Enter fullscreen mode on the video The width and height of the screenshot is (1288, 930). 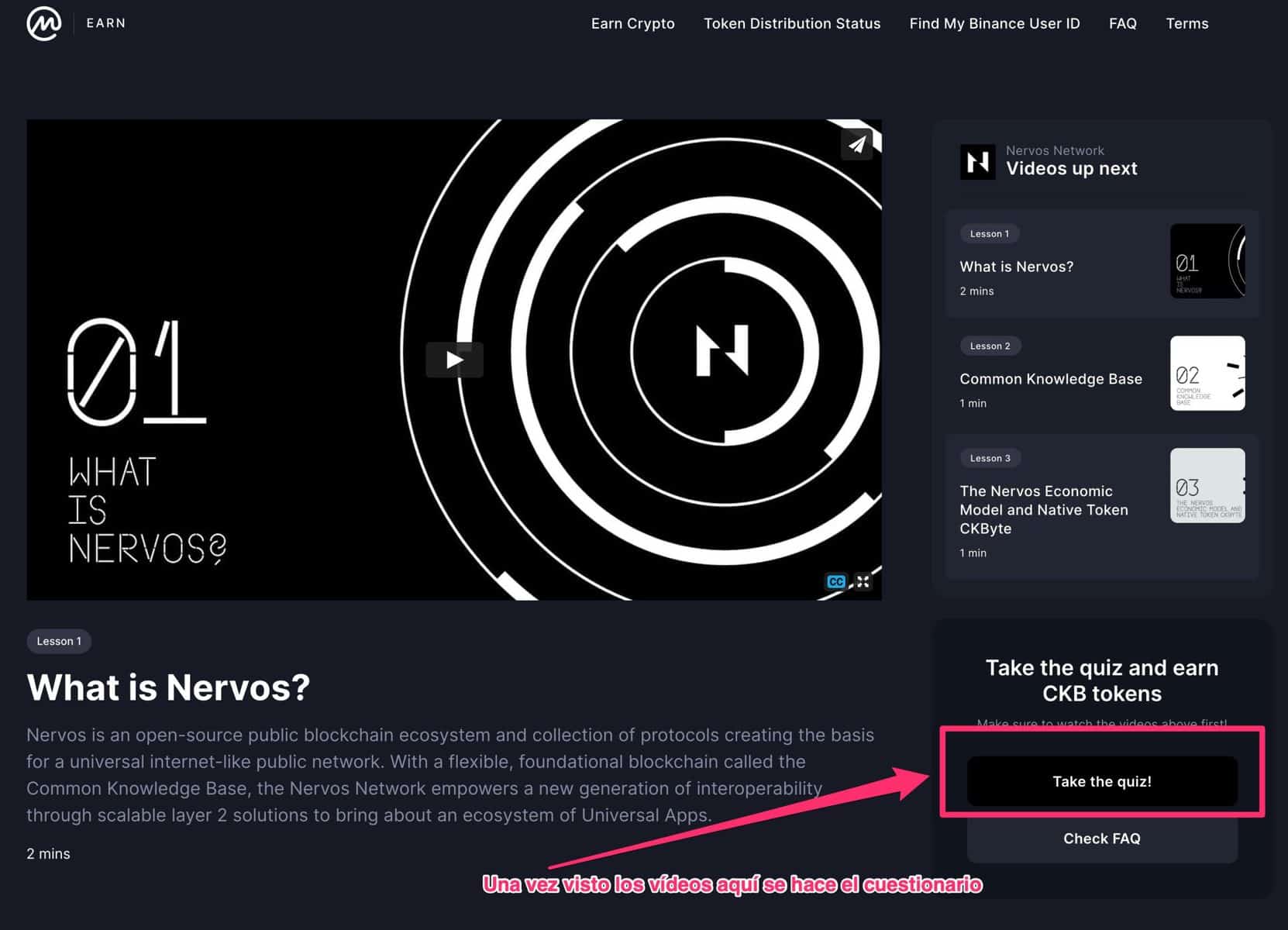[863, 581]
